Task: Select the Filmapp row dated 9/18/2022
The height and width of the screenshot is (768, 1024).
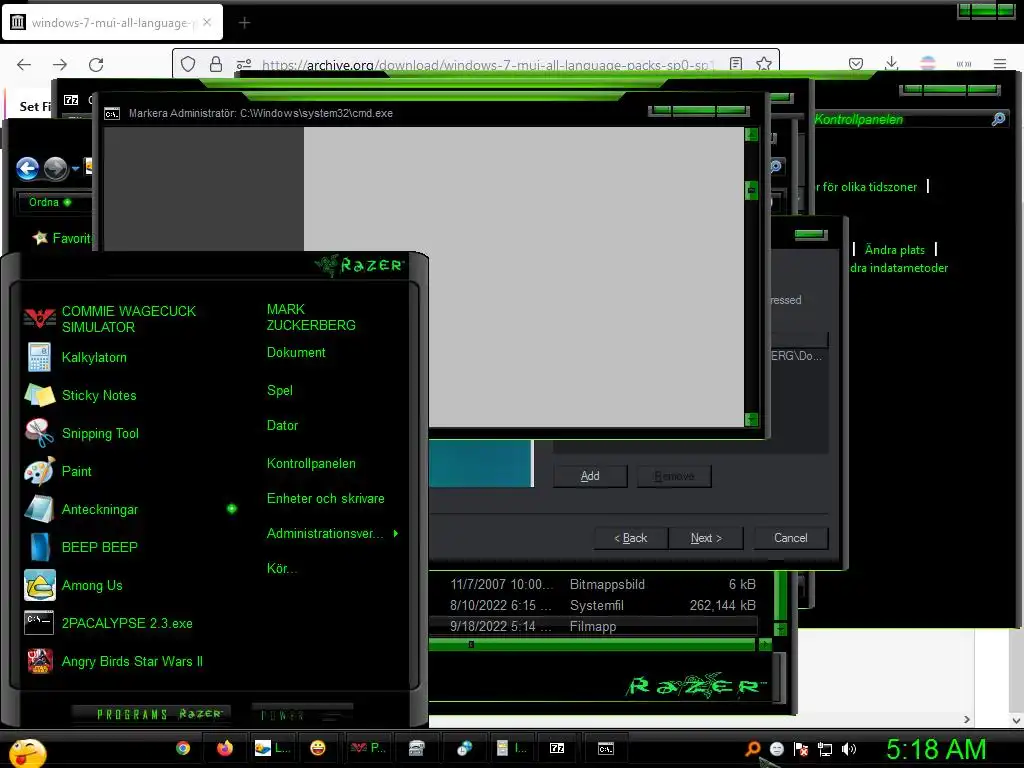Action: point(593,626)
